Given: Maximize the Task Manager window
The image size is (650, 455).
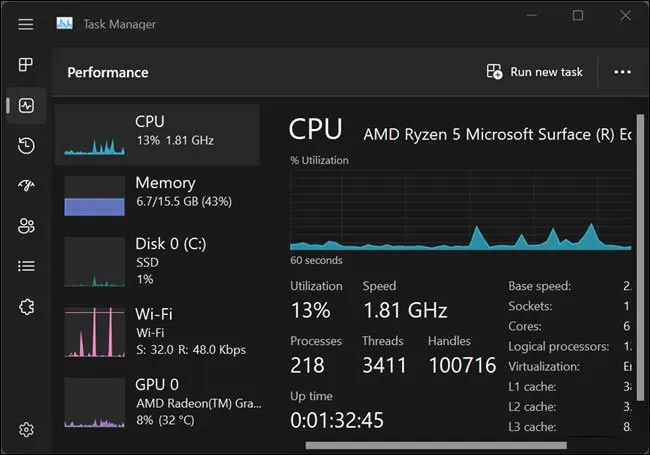Looking at the screenshot, I should (x=578, y=15).
